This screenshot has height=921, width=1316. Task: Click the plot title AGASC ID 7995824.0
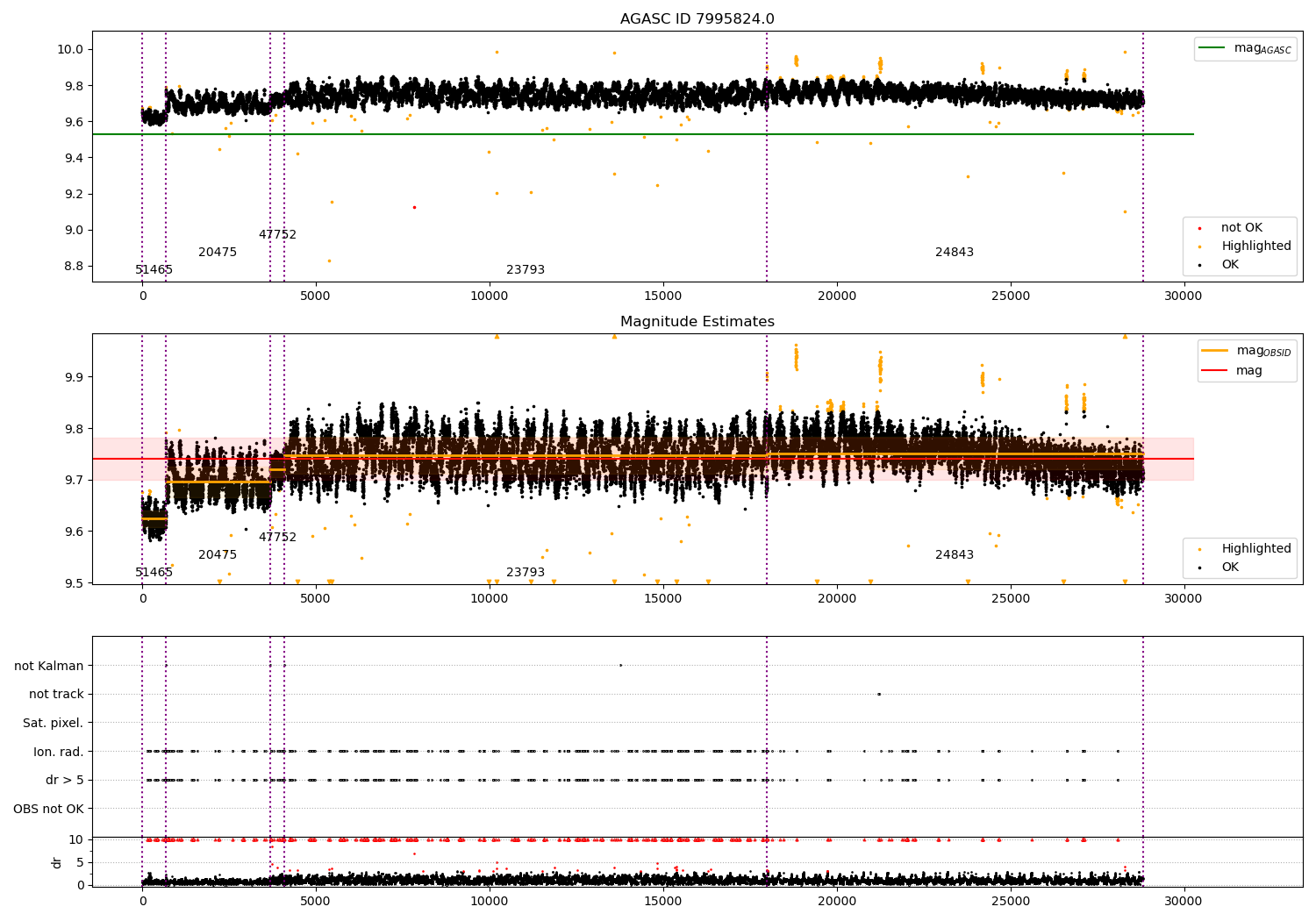(x=697, y=19)
